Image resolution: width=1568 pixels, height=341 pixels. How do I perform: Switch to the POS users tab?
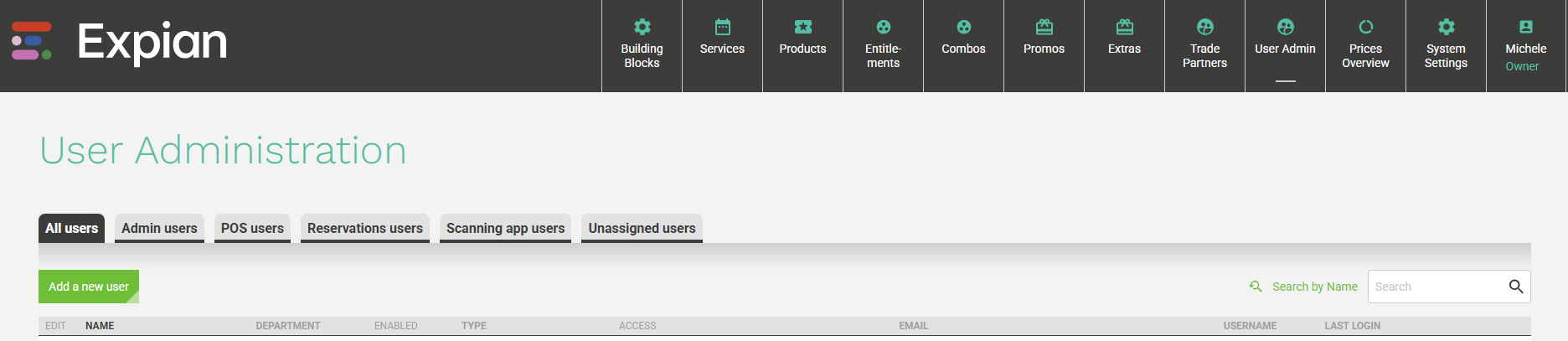[252, 228]
